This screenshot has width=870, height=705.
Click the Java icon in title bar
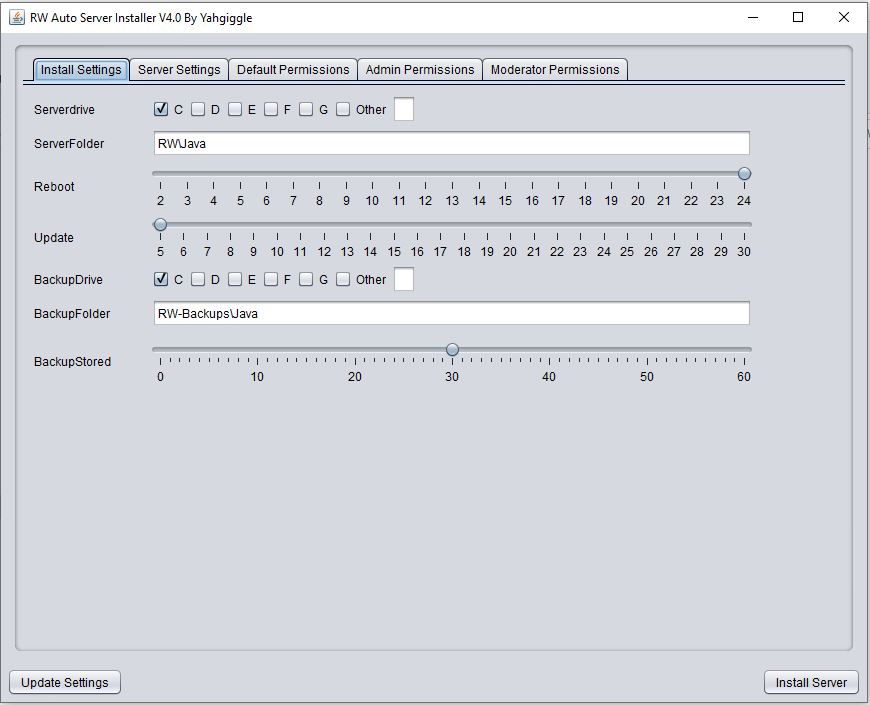coord(17,17)
